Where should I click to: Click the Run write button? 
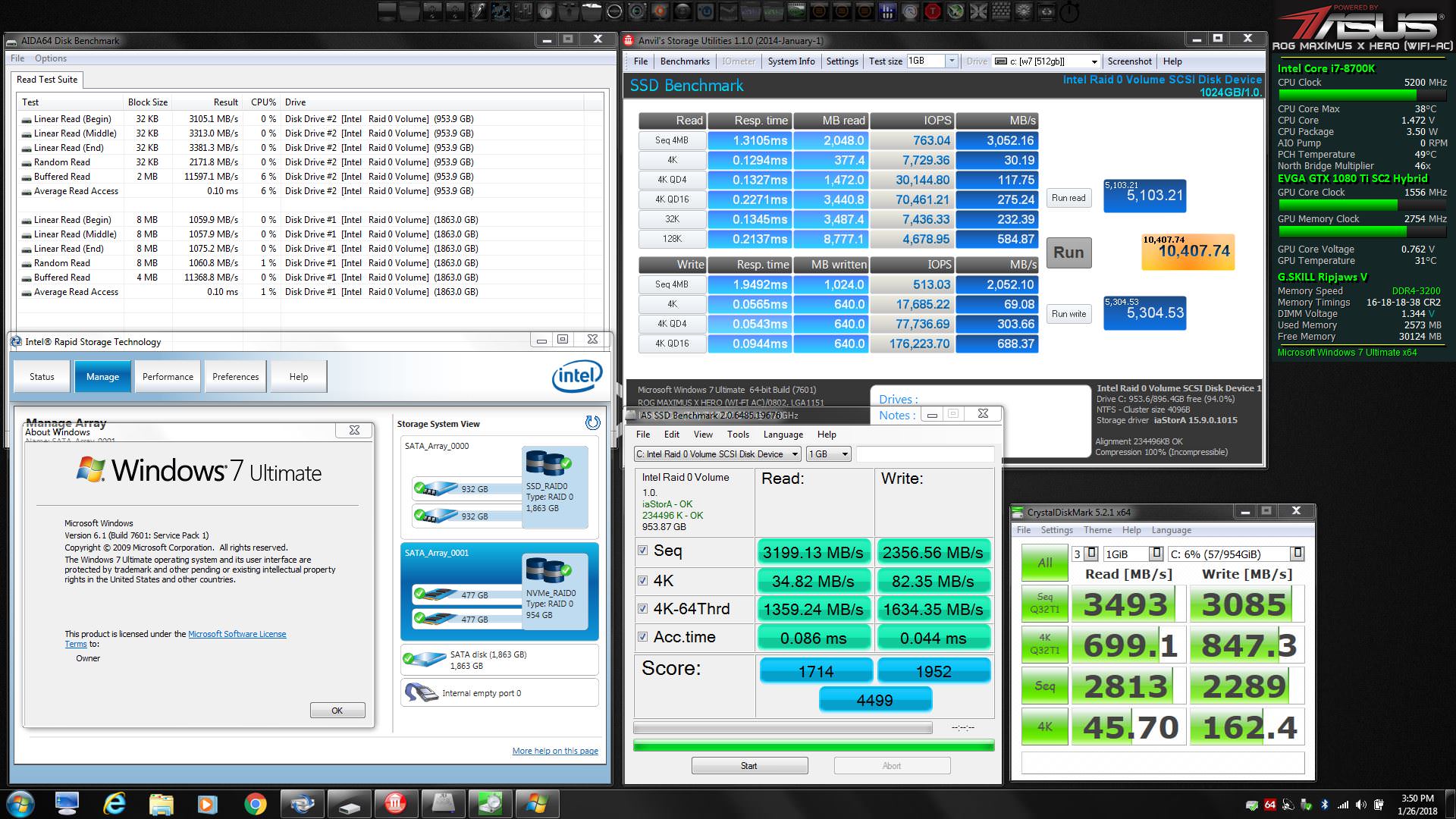click(x=1068, y=314)
